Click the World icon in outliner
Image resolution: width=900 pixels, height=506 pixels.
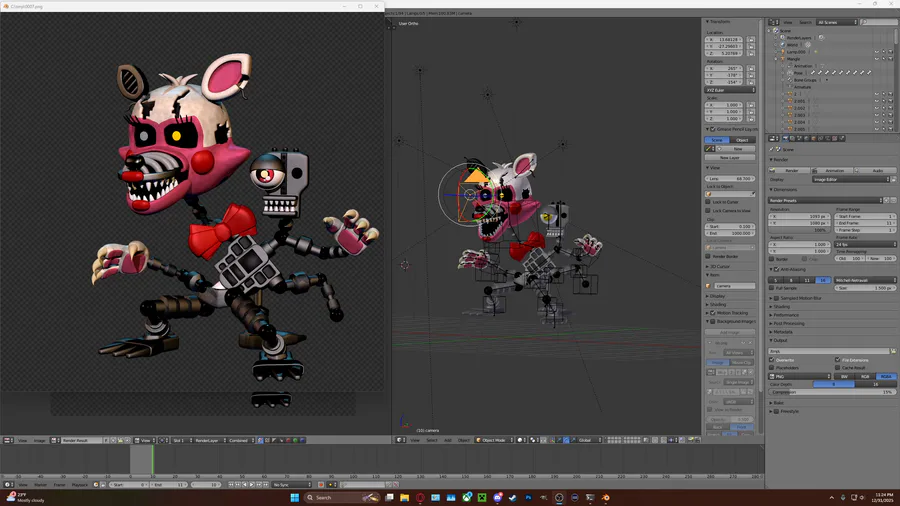click(x=782, y=45)
